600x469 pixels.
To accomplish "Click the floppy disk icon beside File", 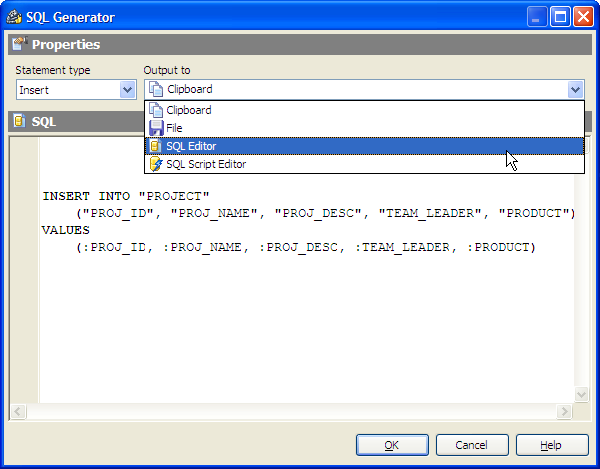I will pyautogui.click(x=156, y=128).
